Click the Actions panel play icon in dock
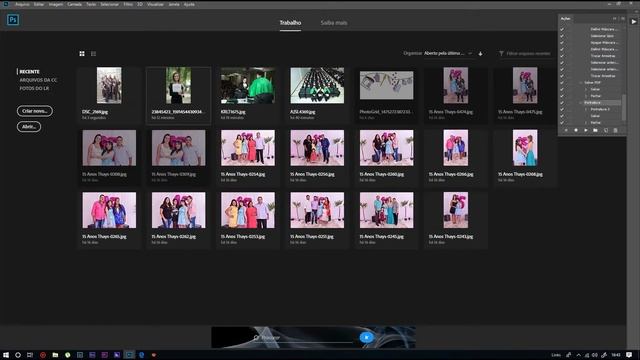Screen dimensions: 640x360 pos(633,22)
